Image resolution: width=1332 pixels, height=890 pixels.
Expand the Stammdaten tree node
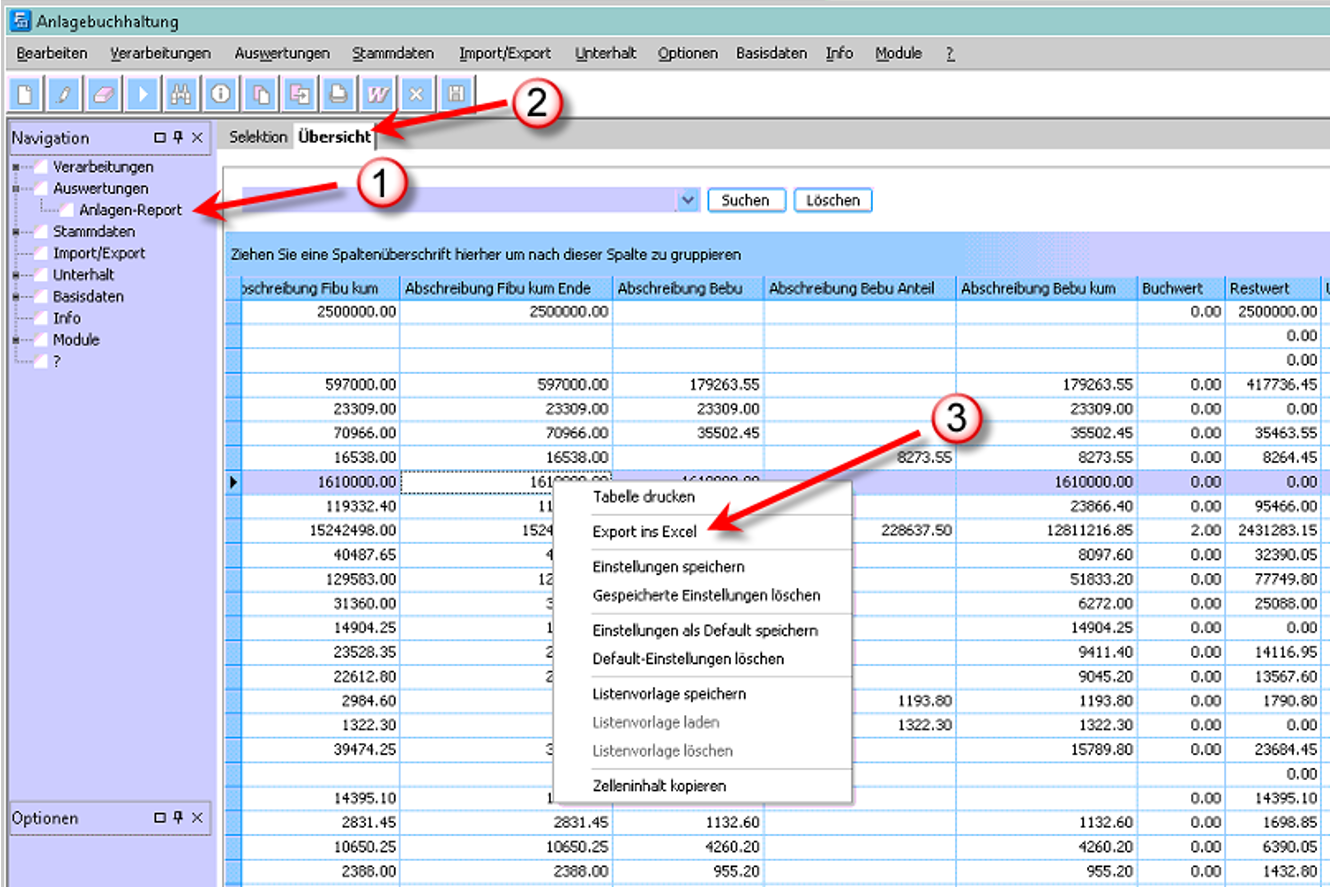[x=16, y=232]
